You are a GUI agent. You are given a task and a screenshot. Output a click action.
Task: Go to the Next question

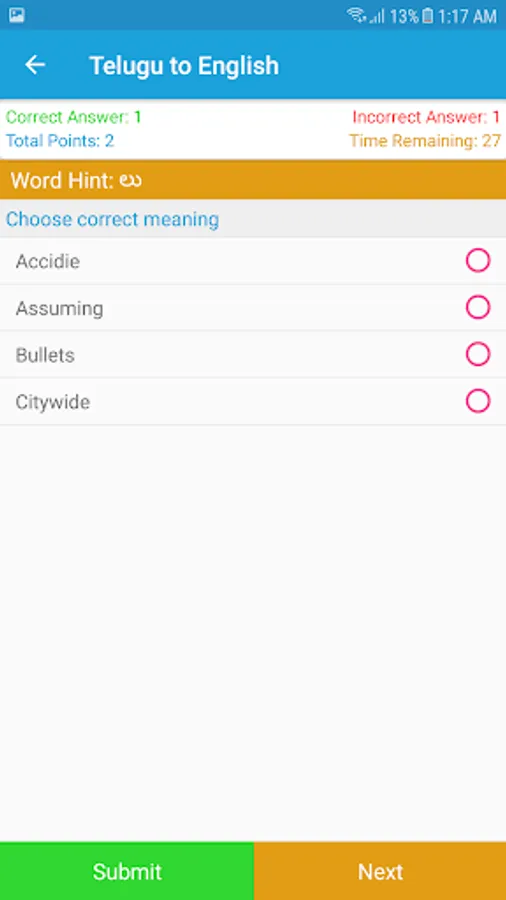(380, 871)
